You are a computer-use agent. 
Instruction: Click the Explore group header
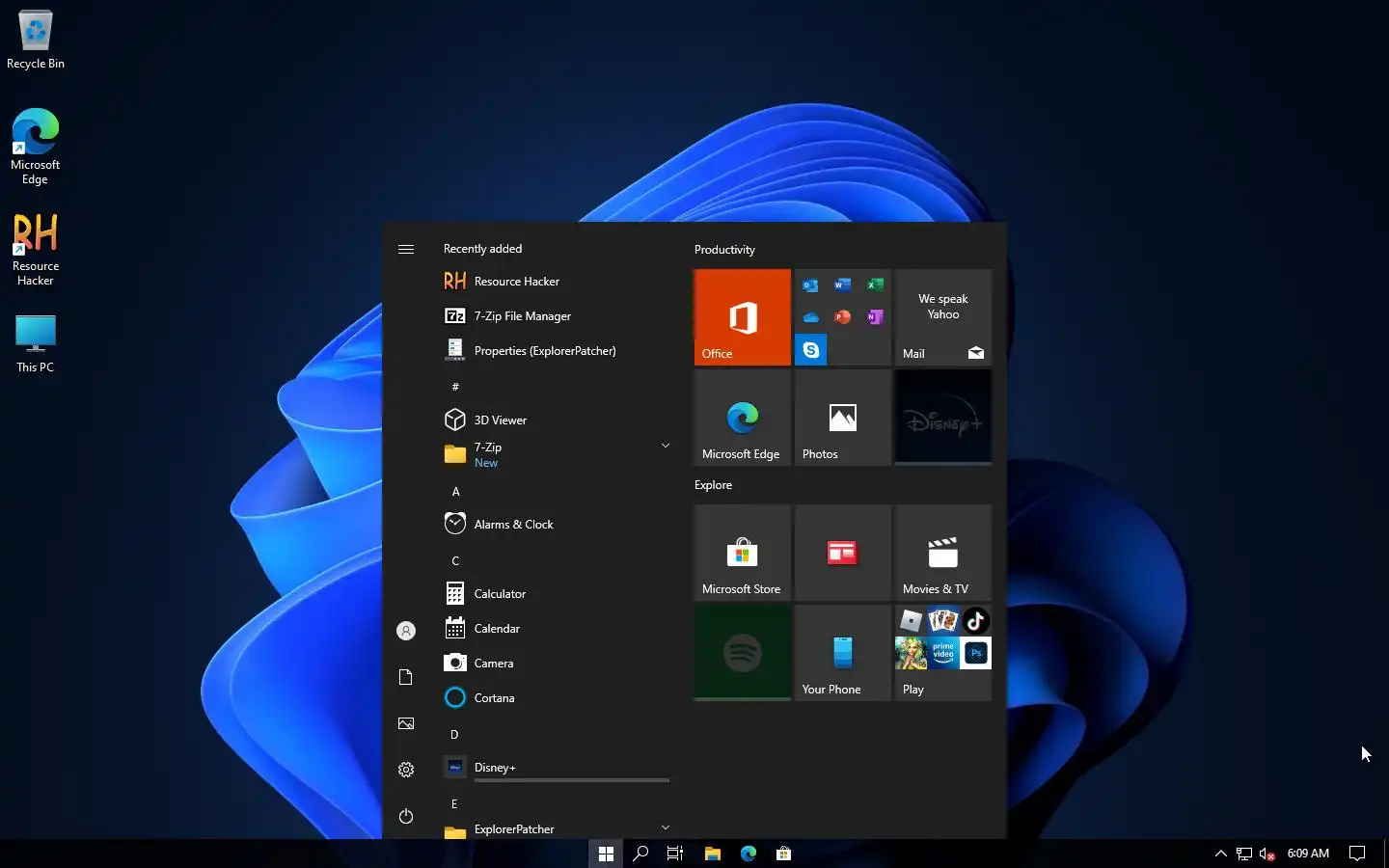point(713,485)
